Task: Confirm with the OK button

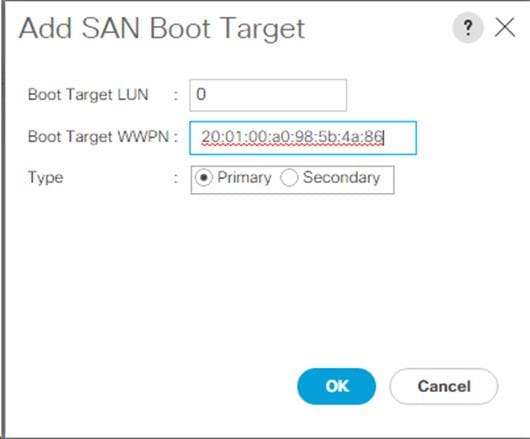Action: 336,386
